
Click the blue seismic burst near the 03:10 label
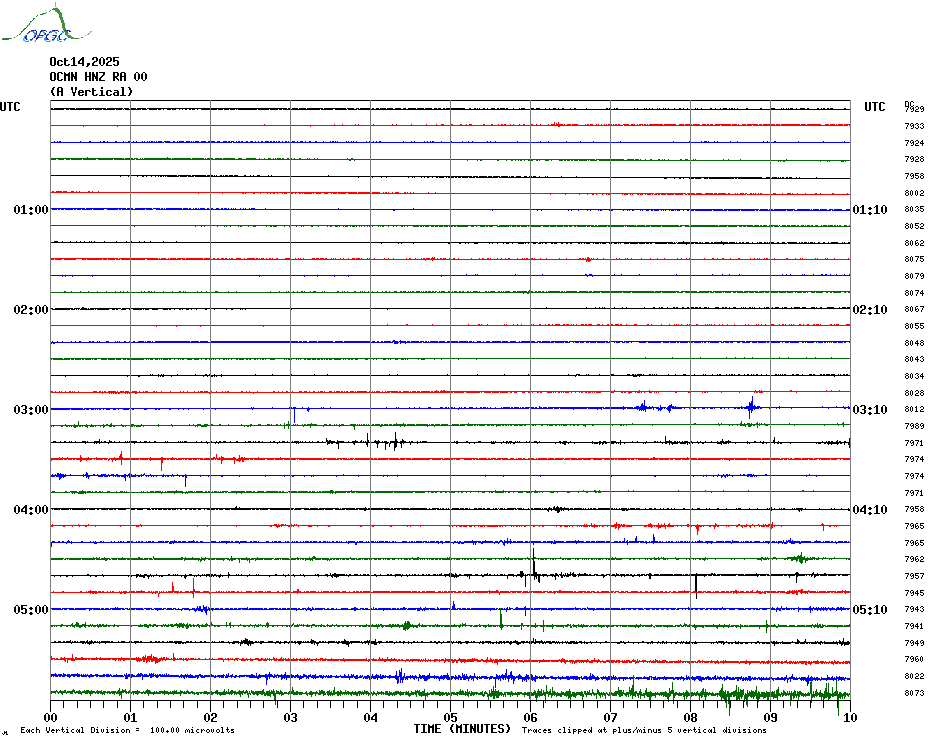pyautogui.click(x=751, y=406)
